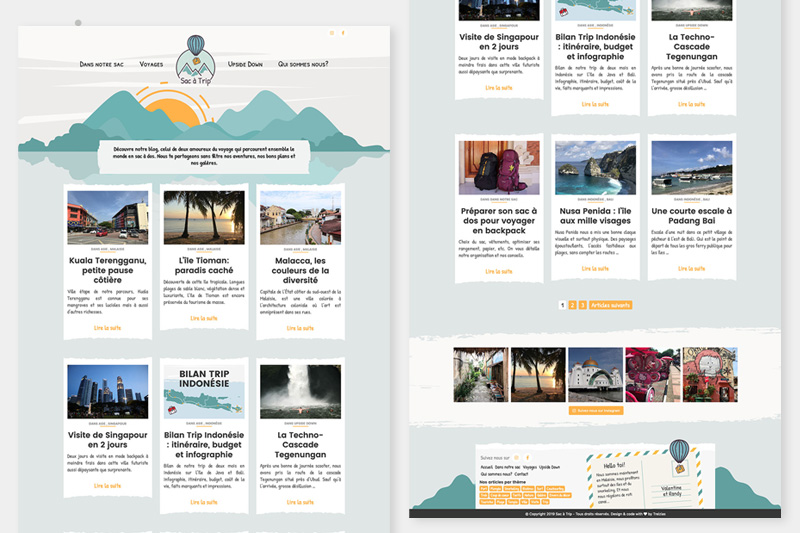Open Malacca, les couleurs de la diversité
Screen dimensions: 800x533
(x=301, y=270)
